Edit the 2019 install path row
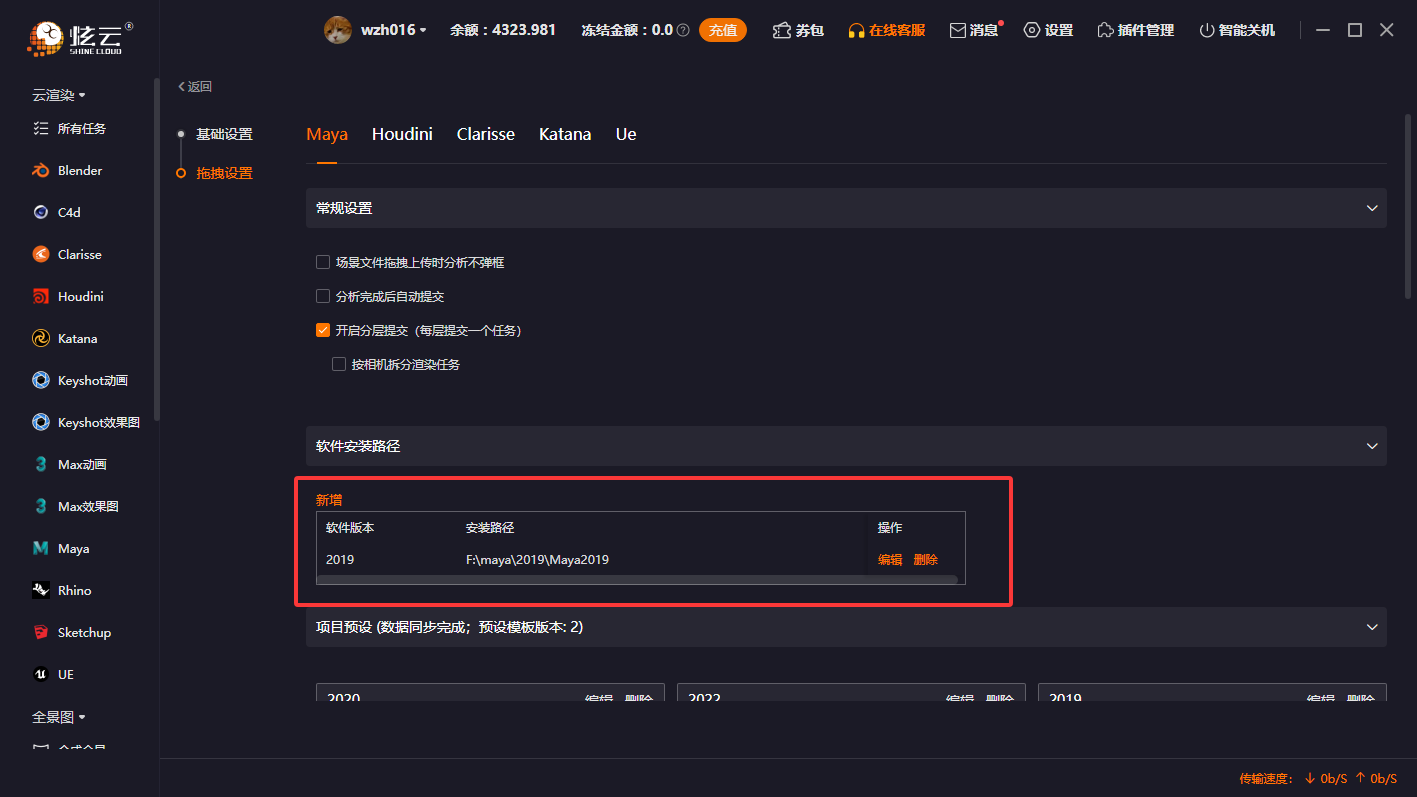Viewport: 1417px width, 797px height. click(x=890, y=560)
